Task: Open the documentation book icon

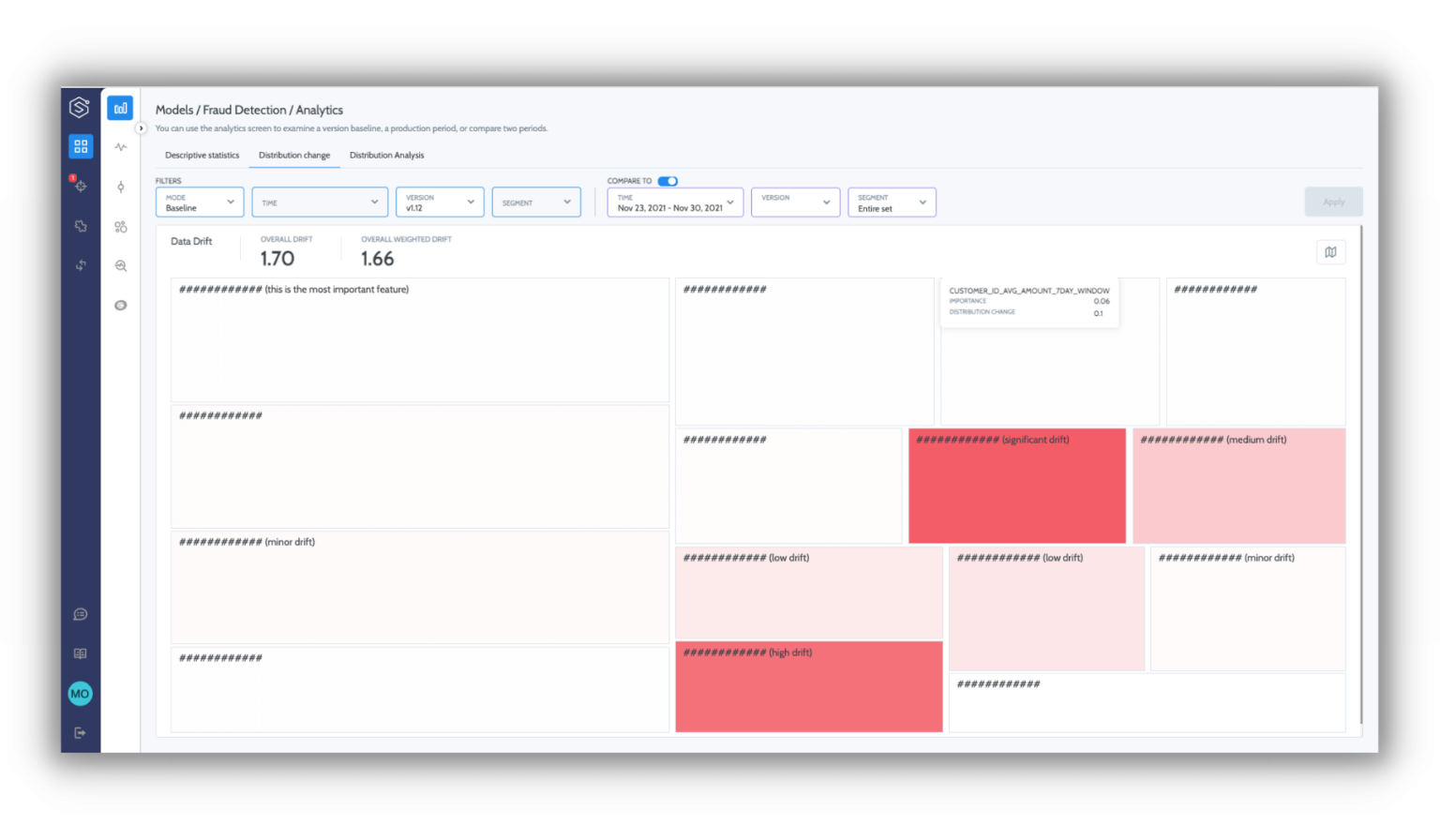Action: pos(81,653)
